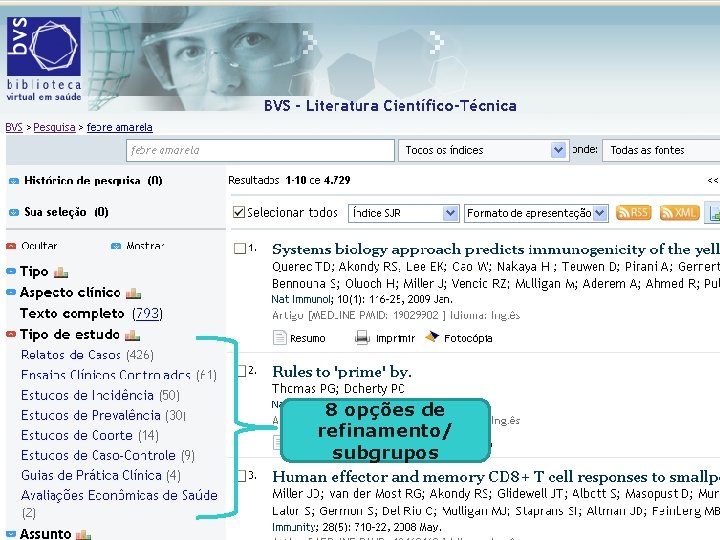The image size is (720, 540).
Task: Click the blue Mostrar icon
Action: coord(116,246)
